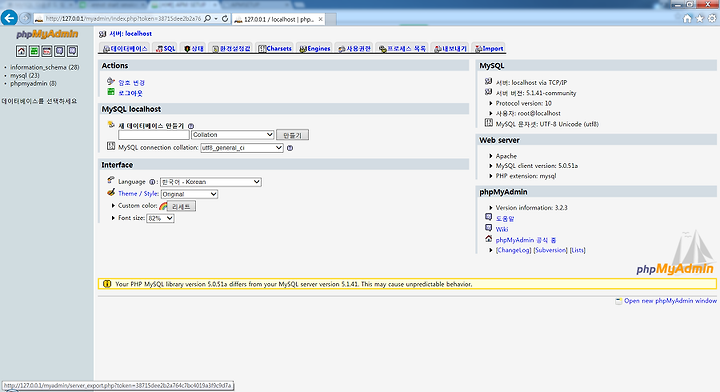Click the home icon beside phpMyAdmin 공식 홈

click(489, 239)
